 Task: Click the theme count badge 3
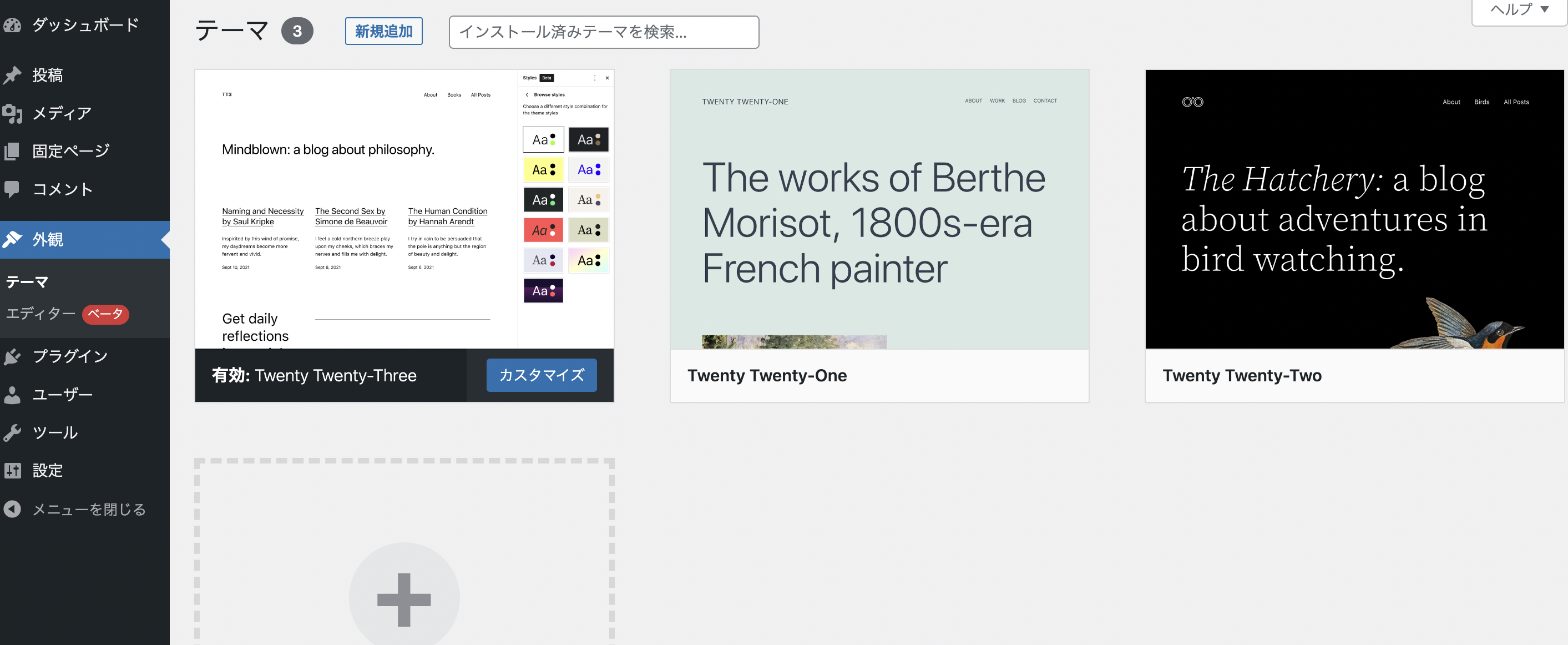coord(297,31)
